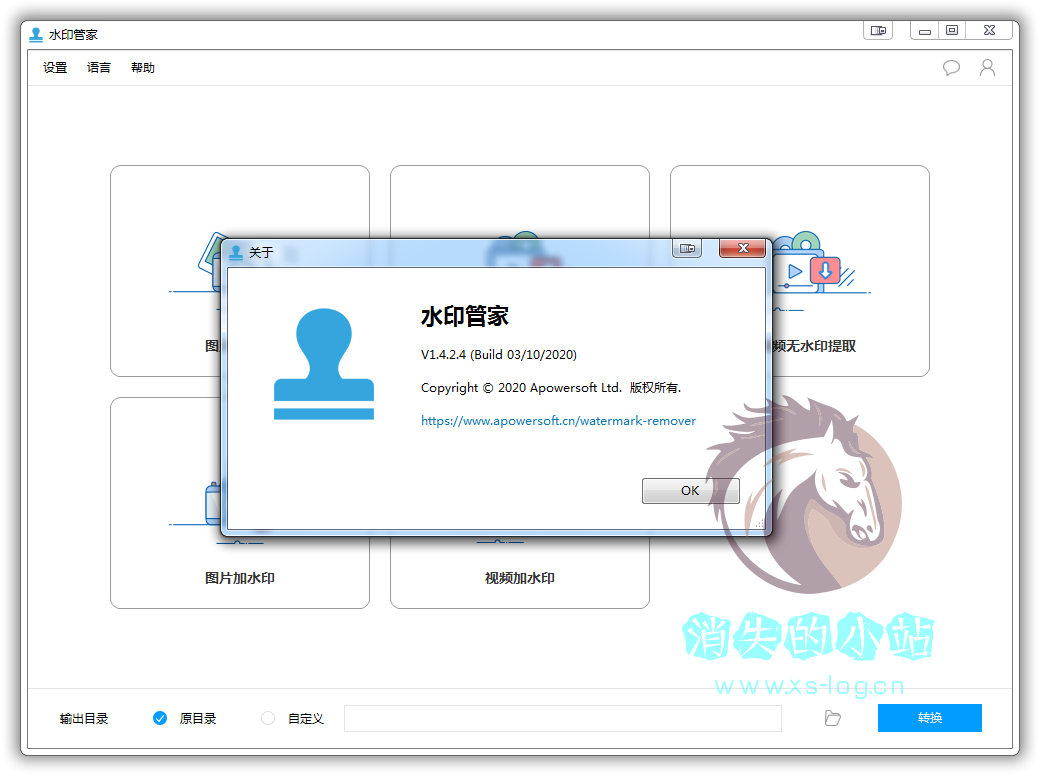Click the 关于 dialog title icon
1040x776 pixels.
point(235,252)
